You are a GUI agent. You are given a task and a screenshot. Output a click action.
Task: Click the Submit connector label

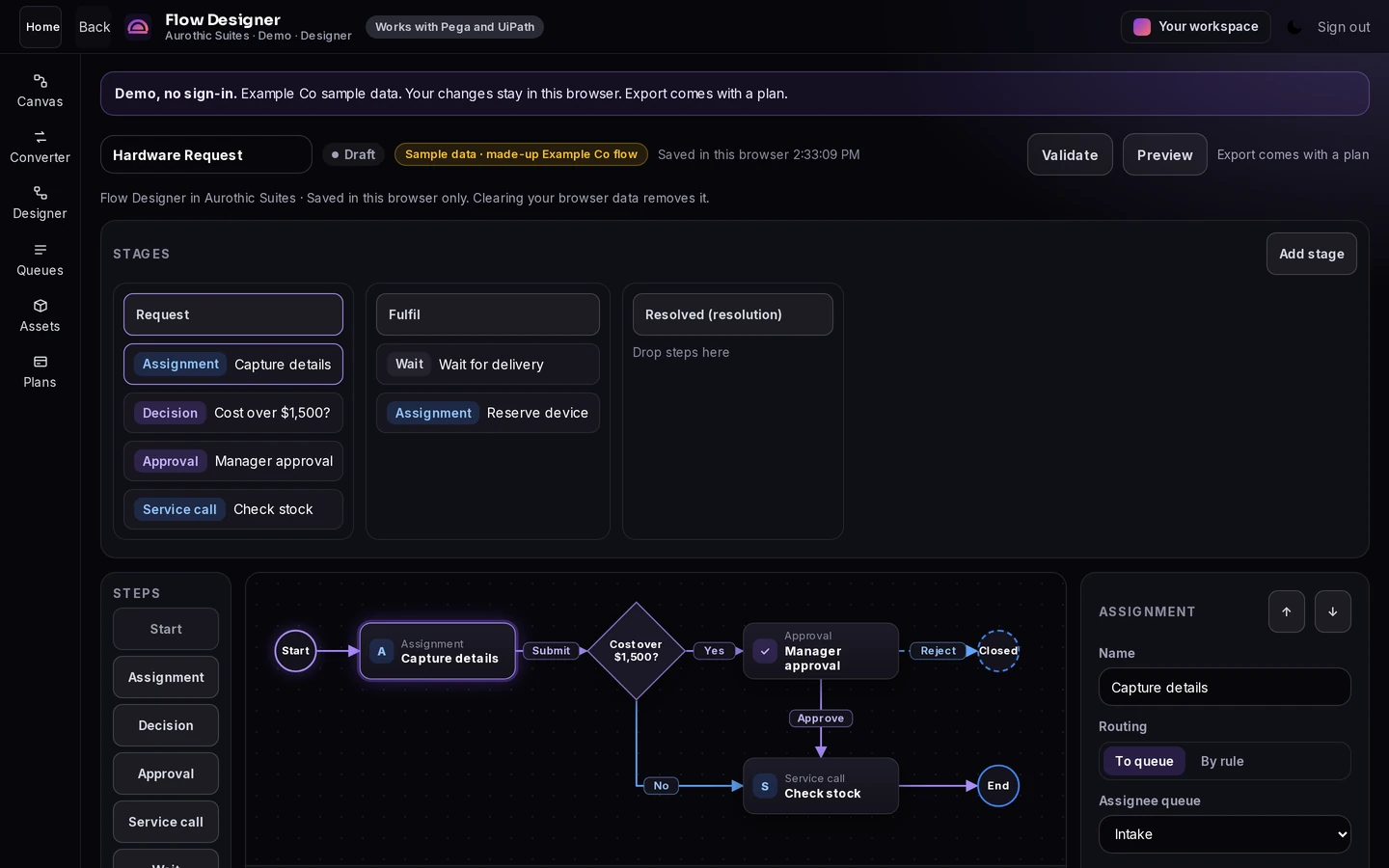551,651
